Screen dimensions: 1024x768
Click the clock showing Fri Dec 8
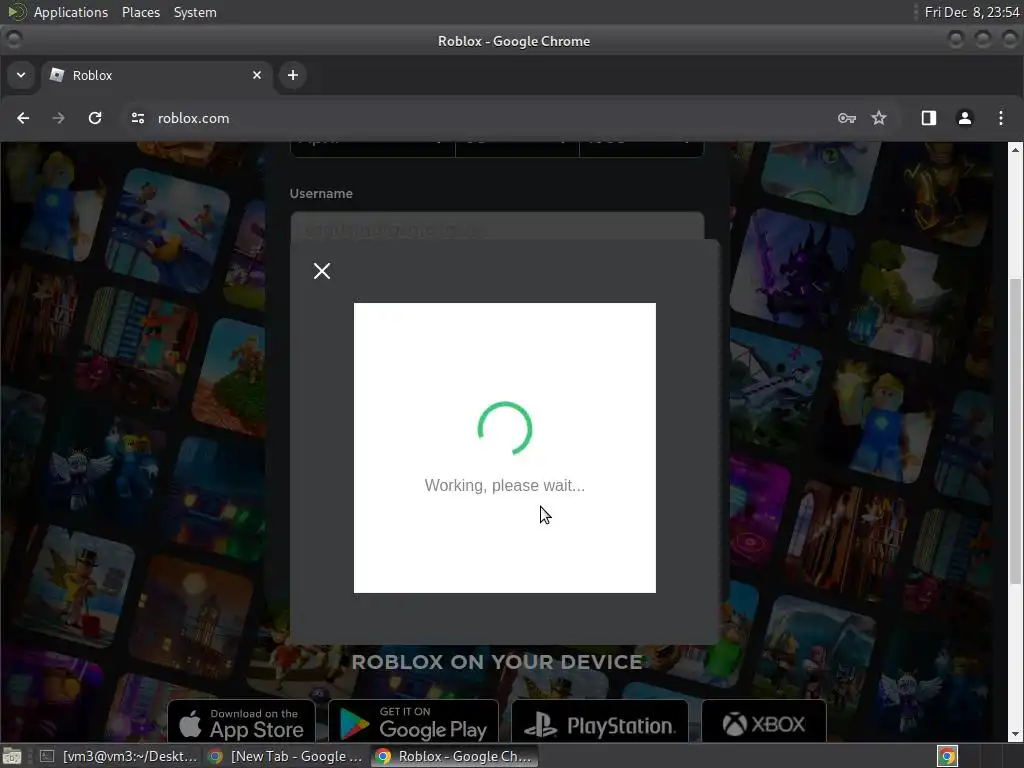pyautogui.click(x=972, y=12)
